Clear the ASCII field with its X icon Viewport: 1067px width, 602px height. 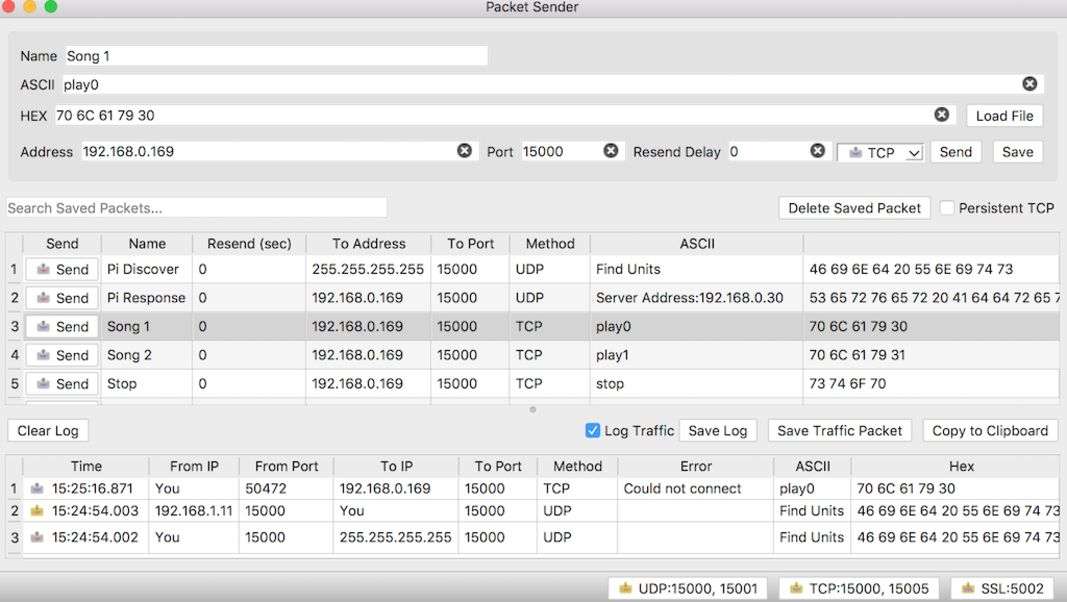tap(1029, 84)
